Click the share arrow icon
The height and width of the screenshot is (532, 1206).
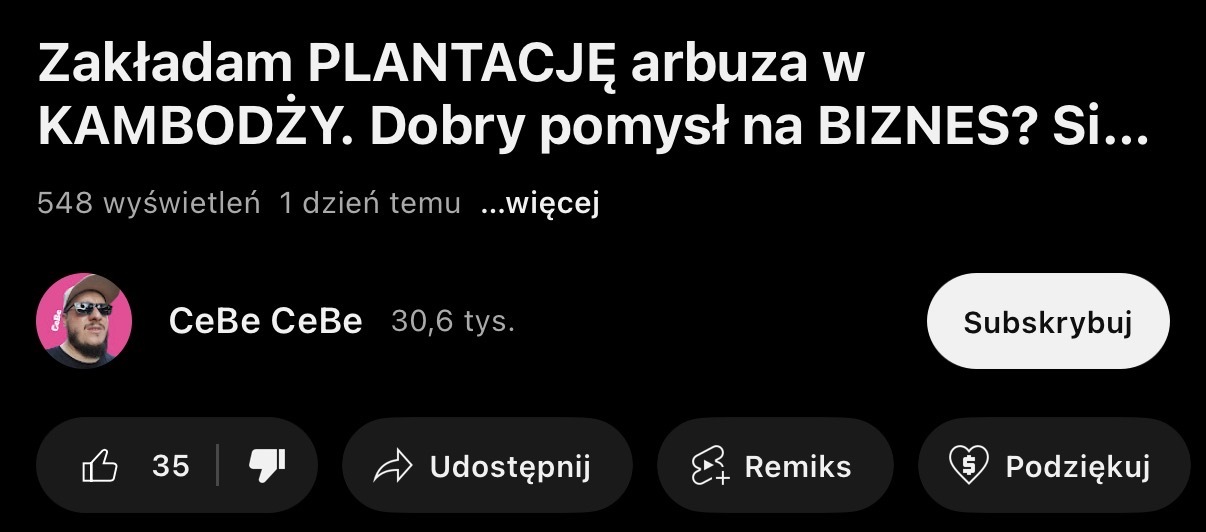[392, 467]
